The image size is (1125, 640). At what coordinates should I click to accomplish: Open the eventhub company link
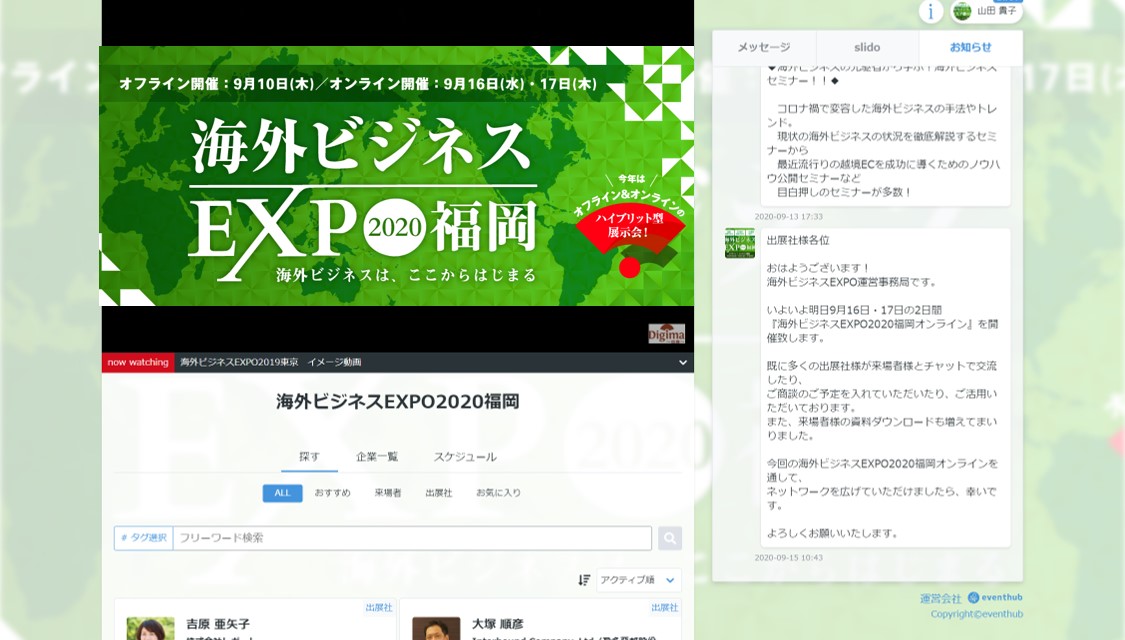tap(994, 597)
